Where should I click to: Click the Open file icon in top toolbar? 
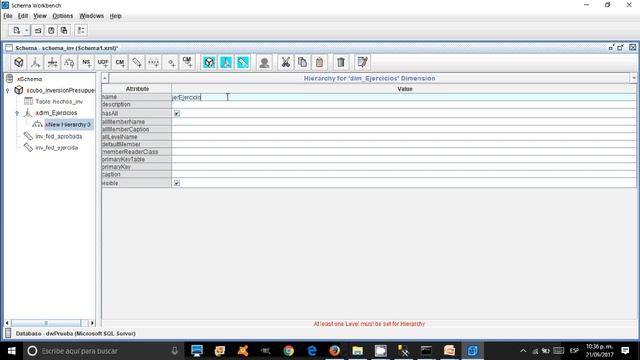click(38, 31)
